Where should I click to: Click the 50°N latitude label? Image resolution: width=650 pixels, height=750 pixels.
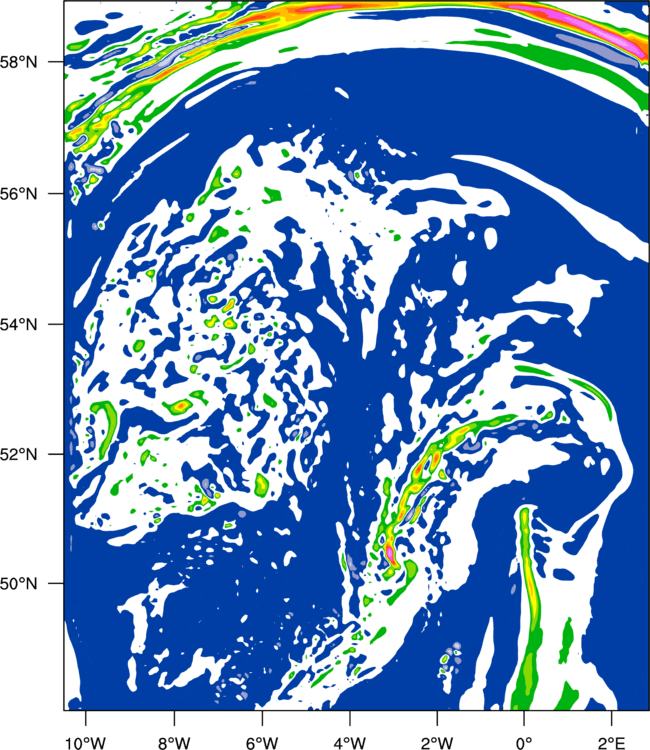click(19, 584)
